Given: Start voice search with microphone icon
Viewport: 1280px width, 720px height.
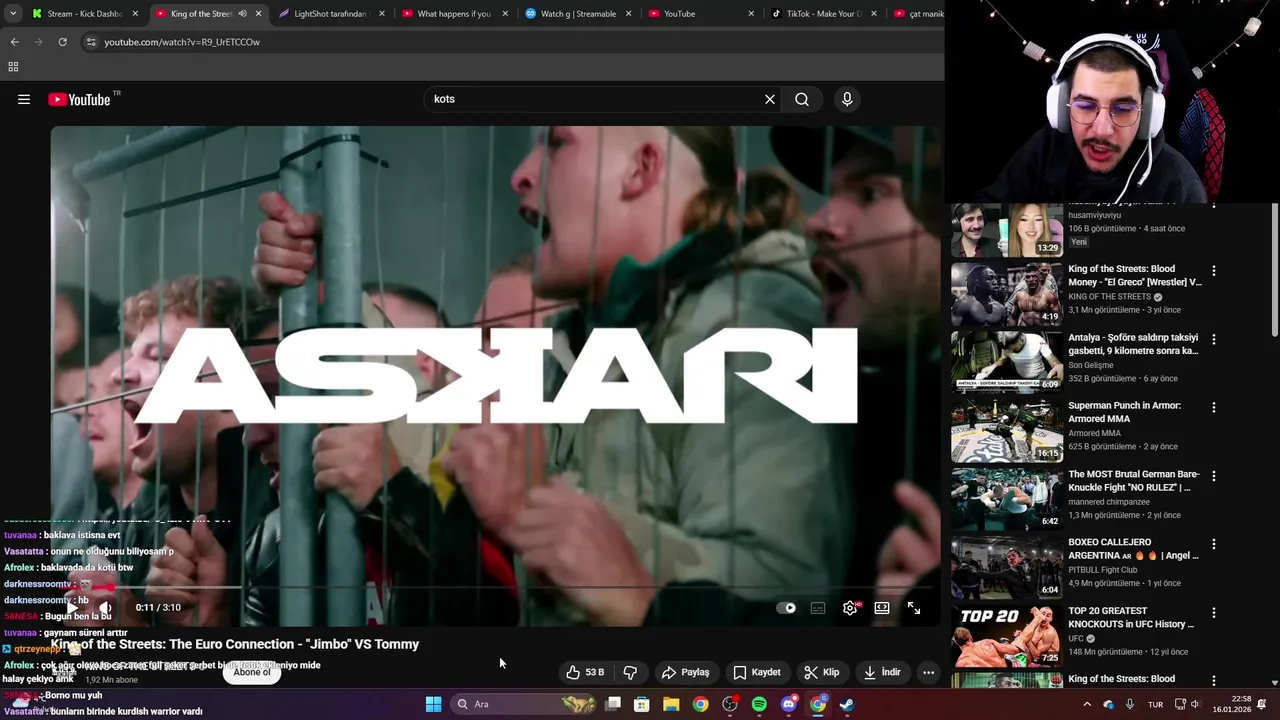Looking at the screenshot, I should [x=847, y=99].
